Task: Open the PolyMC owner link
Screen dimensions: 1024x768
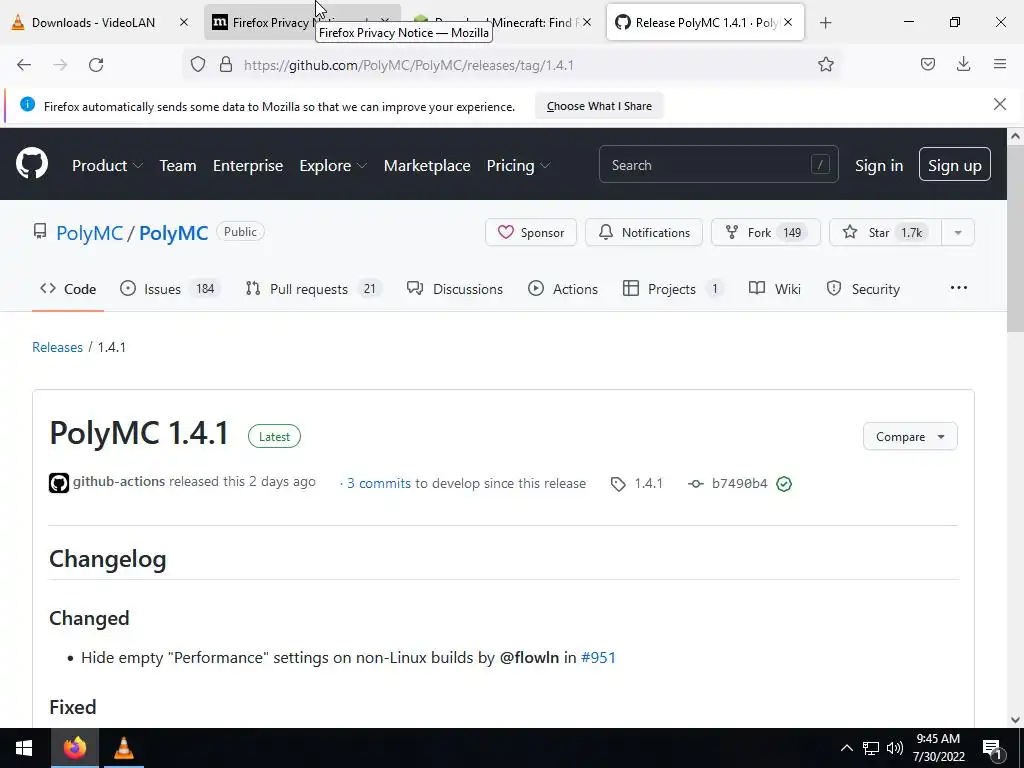Action: coord(89,233)
